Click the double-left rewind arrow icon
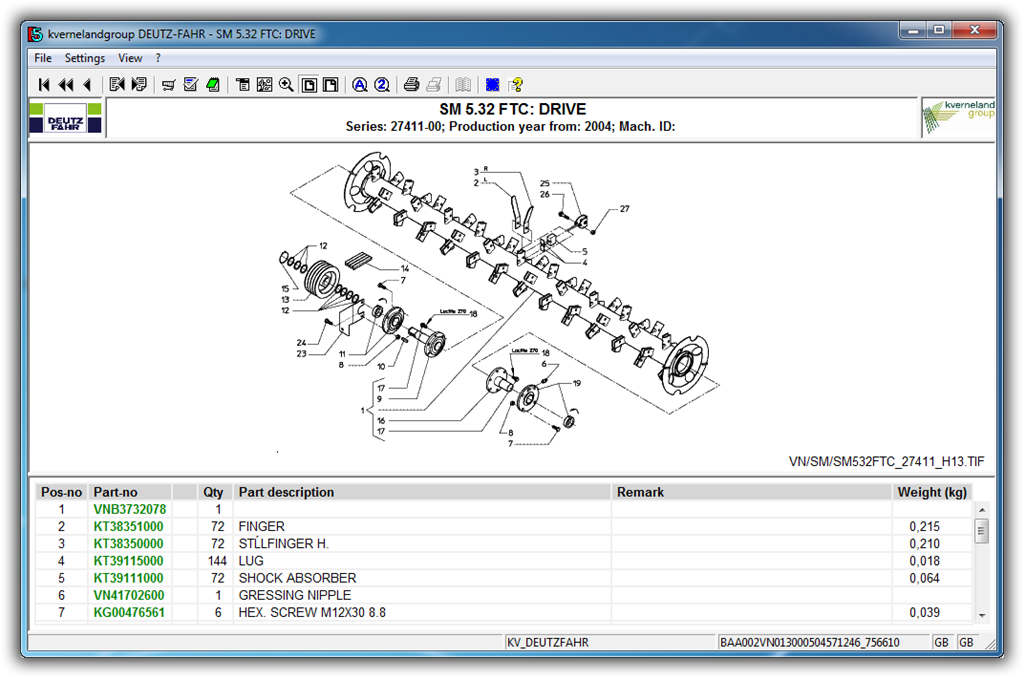 click(66, 84)
